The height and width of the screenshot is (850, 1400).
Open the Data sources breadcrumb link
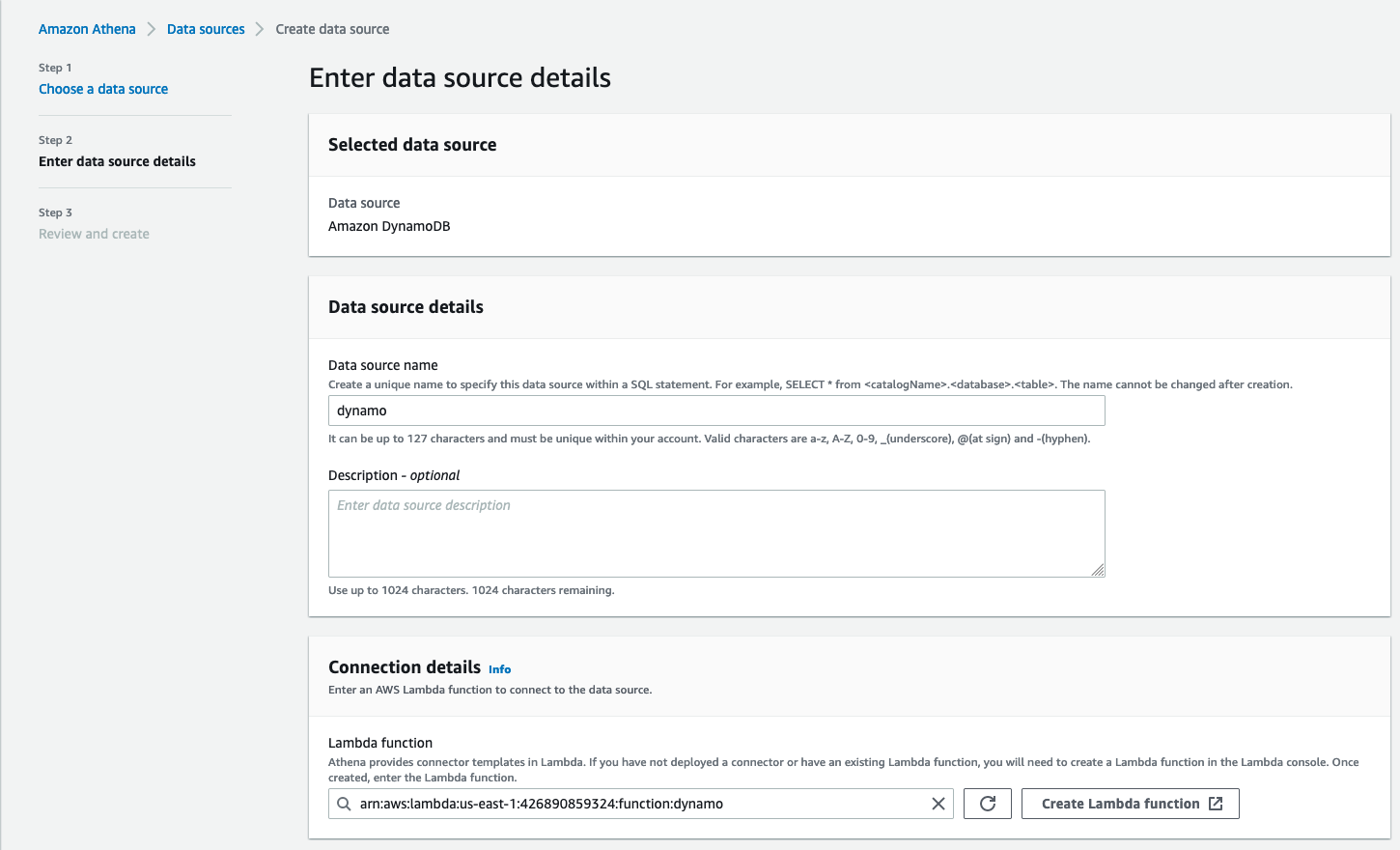[206, 29]
